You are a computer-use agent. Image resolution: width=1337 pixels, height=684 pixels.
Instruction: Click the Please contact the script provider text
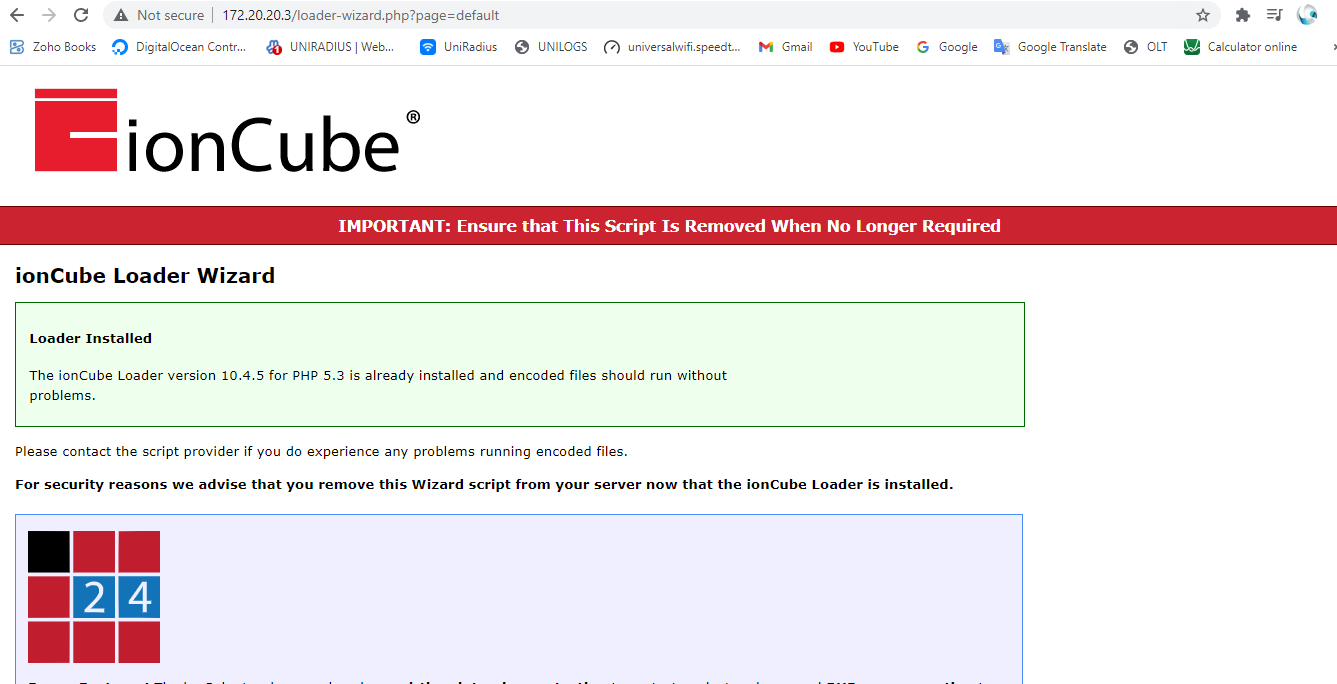[321, 451]
